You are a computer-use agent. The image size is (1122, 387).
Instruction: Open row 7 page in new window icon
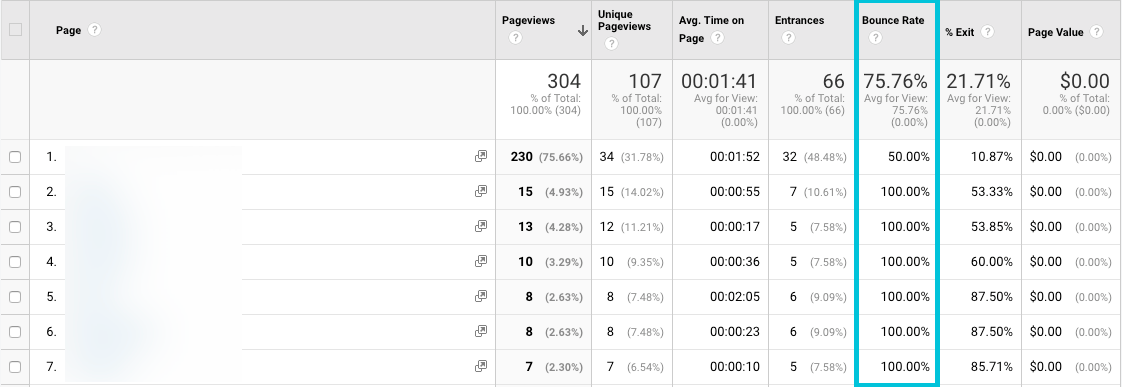481,366
